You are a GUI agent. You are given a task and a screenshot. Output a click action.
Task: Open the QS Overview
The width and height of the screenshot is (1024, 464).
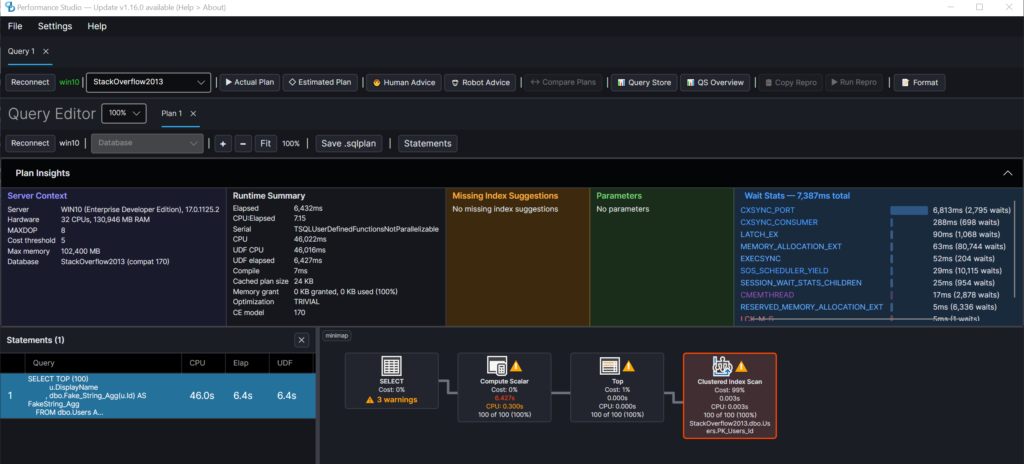(x=714, y=82)
